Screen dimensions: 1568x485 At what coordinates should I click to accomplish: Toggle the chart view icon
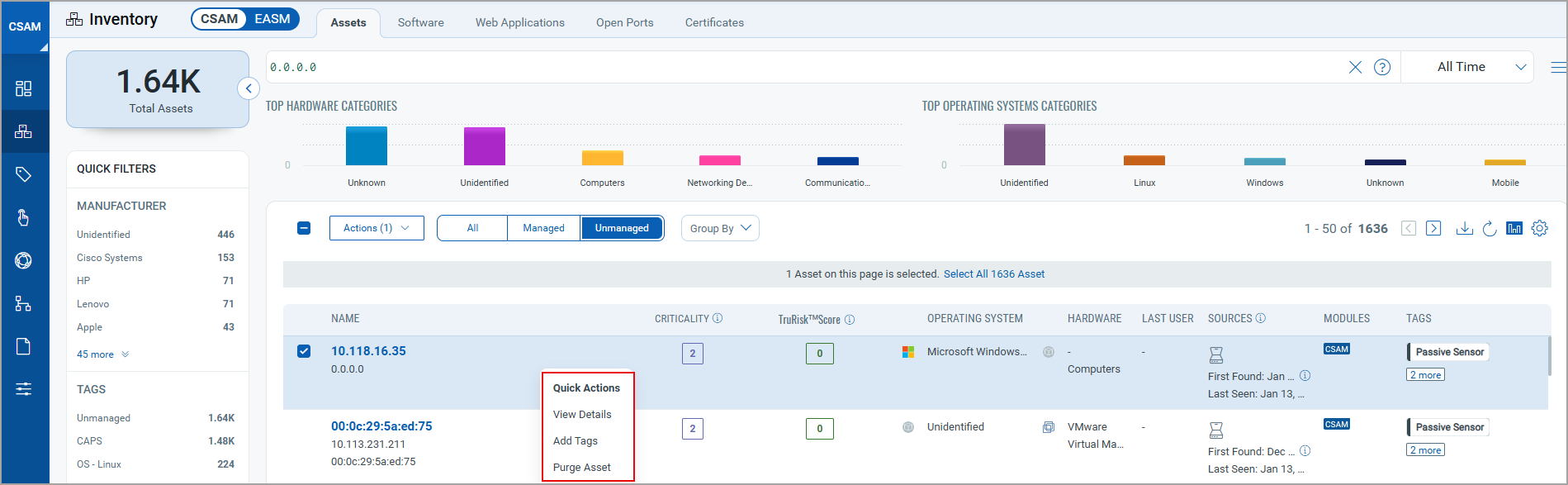coord(1514,228)
